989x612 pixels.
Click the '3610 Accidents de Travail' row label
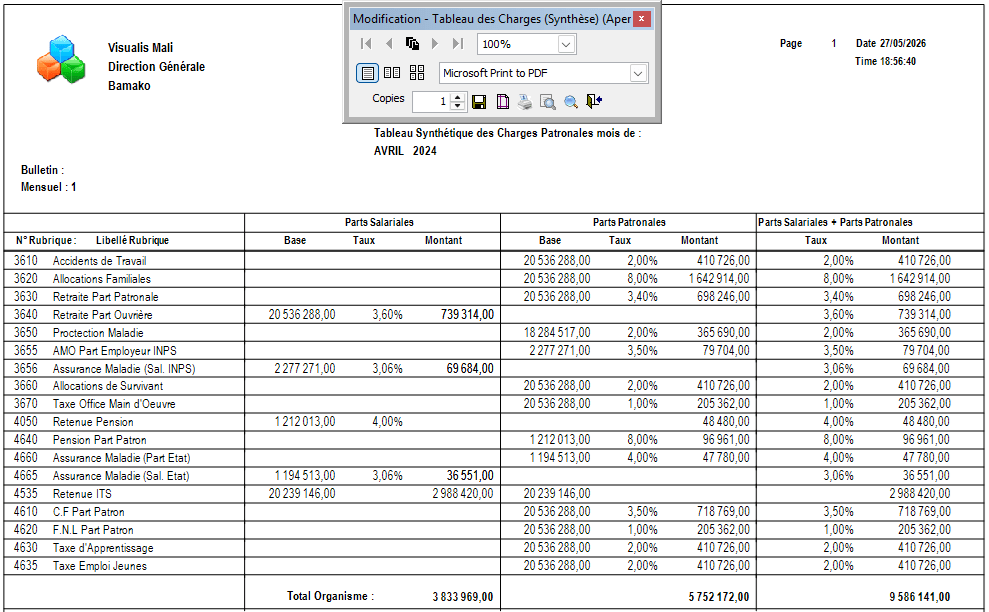click(x=80, y=261)
